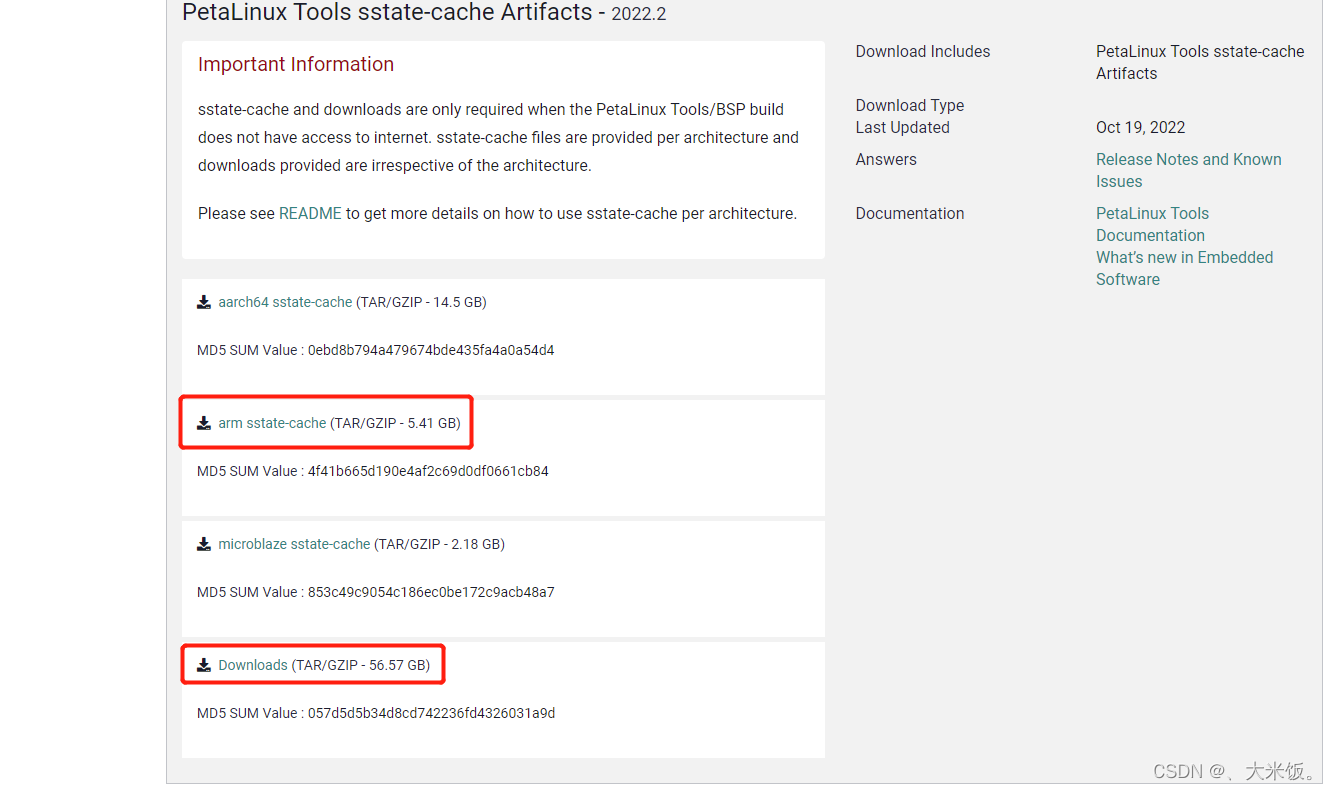Click the Last Updated date Oct 19, 2022
1327x790 pixels.
[1140, 127]
